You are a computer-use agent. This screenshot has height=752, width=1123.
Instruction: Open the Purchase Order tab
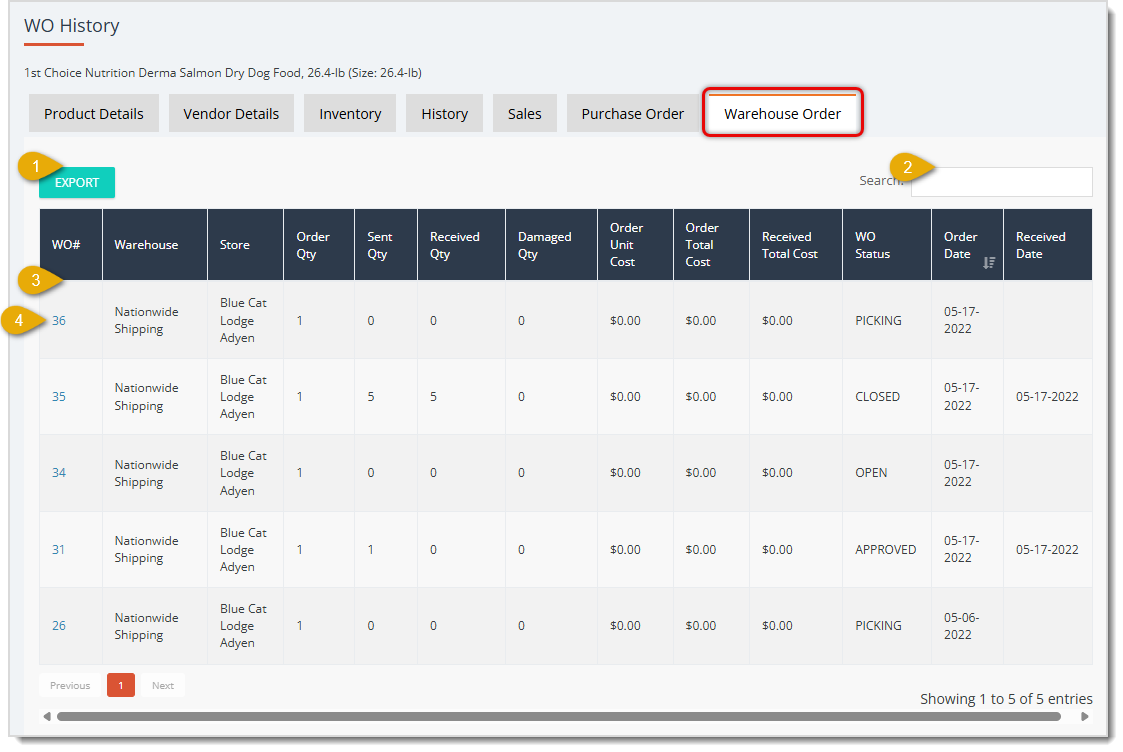coord(632,114)
